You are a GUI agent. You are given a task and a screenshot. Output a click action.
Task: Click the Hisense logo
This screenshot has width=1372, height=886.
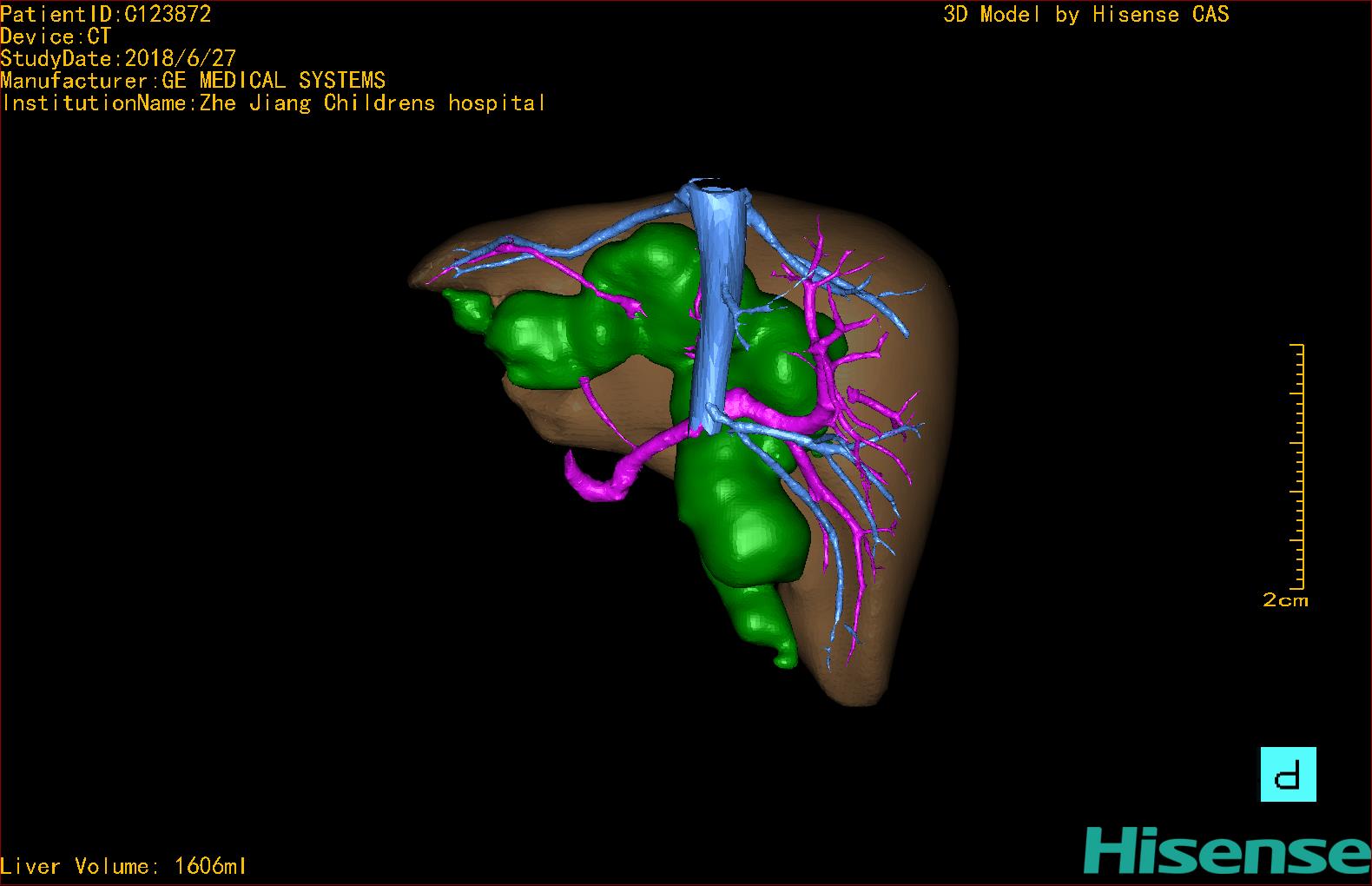(x=1226, y=850)
